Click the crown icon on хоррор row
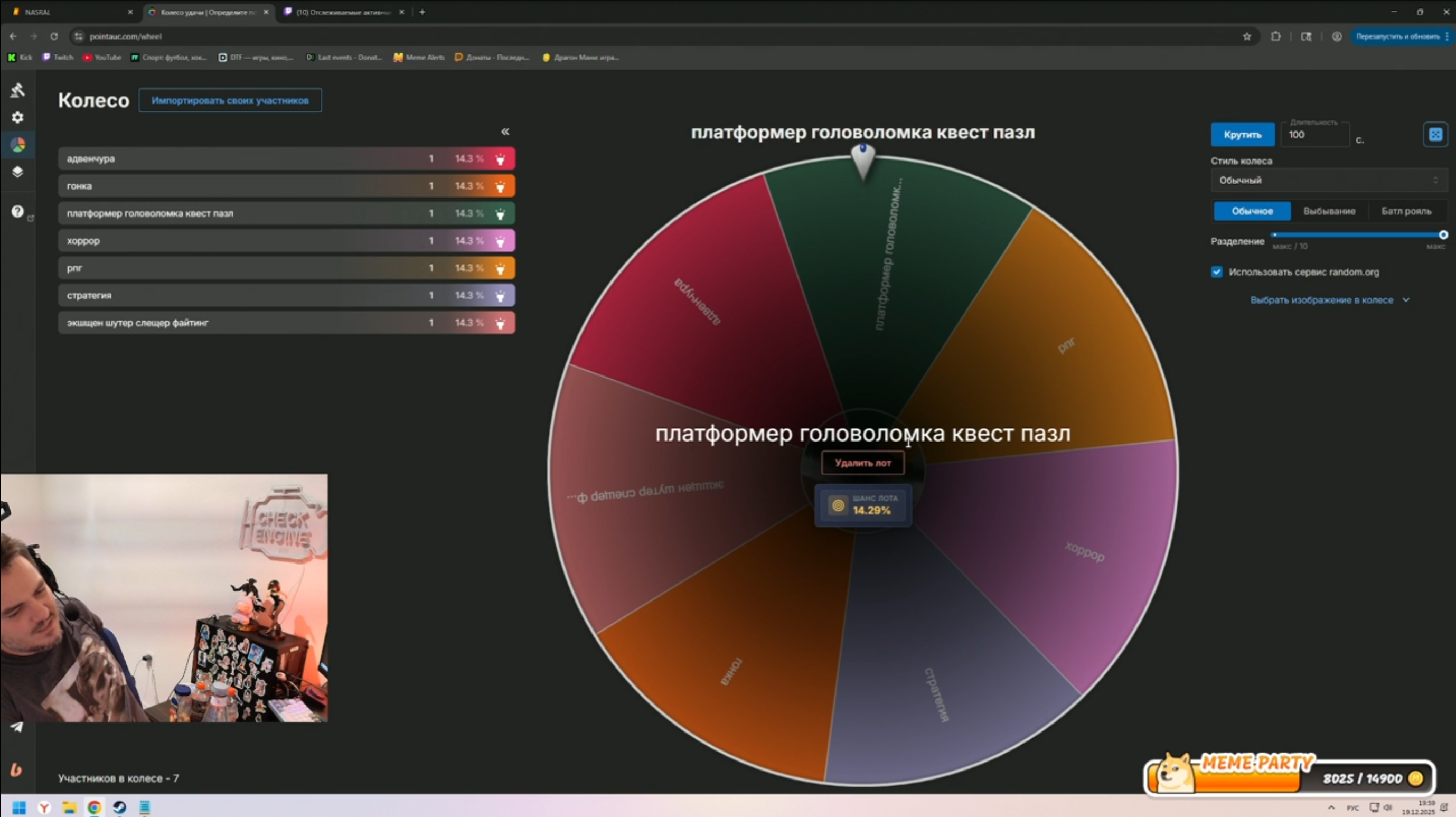 pos(500,241)
